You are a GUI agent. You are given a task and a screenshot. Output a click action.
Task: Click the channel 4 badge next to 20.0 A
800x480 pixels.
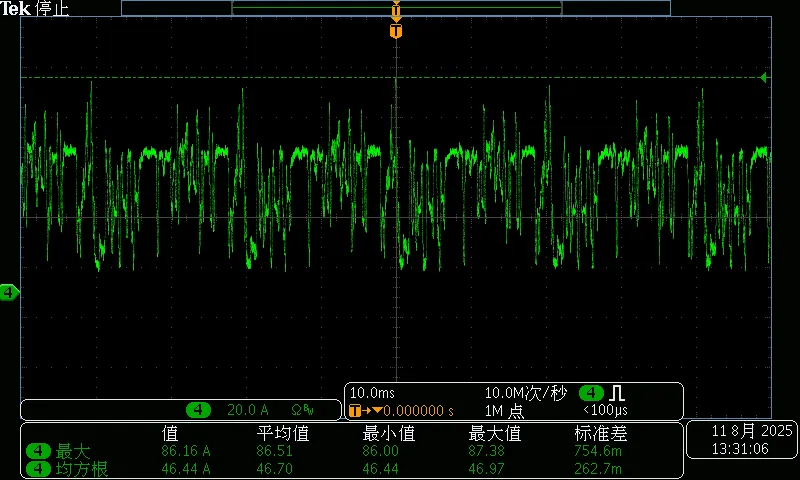198,410
